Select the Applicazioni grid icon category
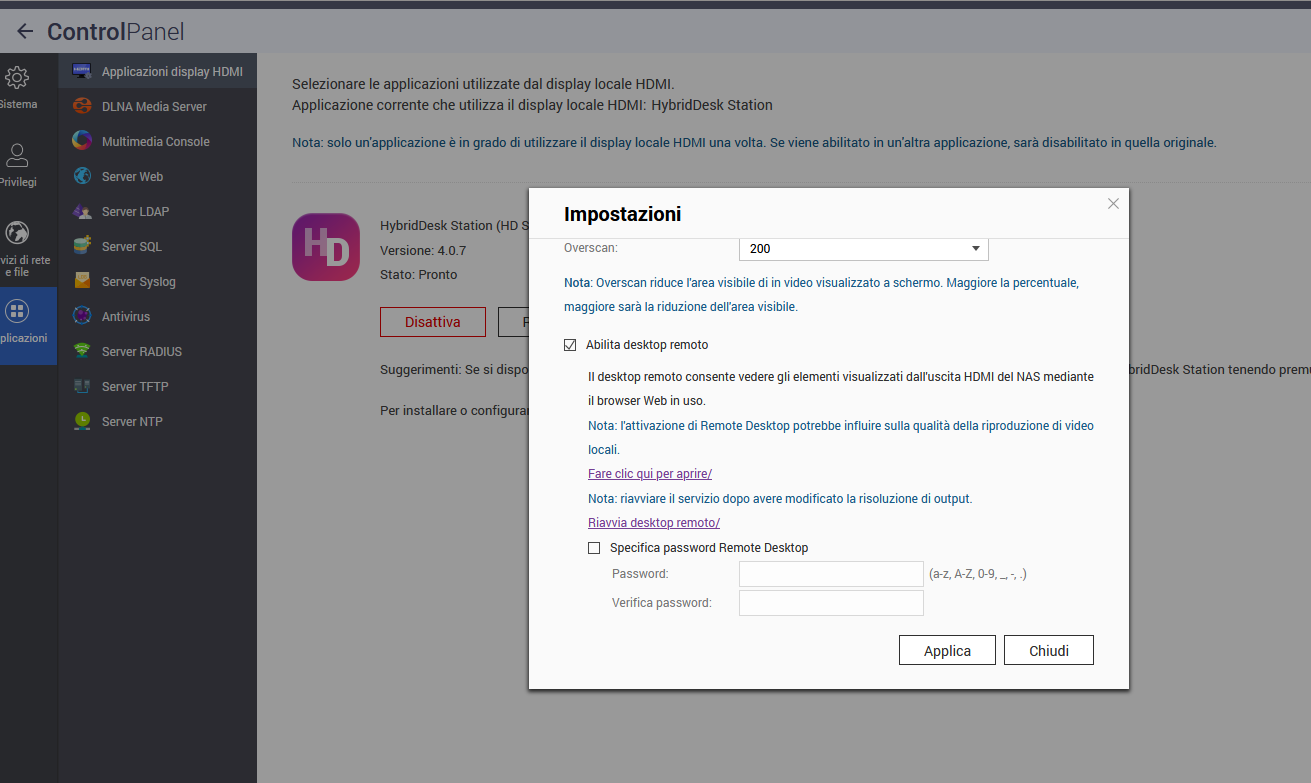This screenshot has width=1311, height=783. 17,312
